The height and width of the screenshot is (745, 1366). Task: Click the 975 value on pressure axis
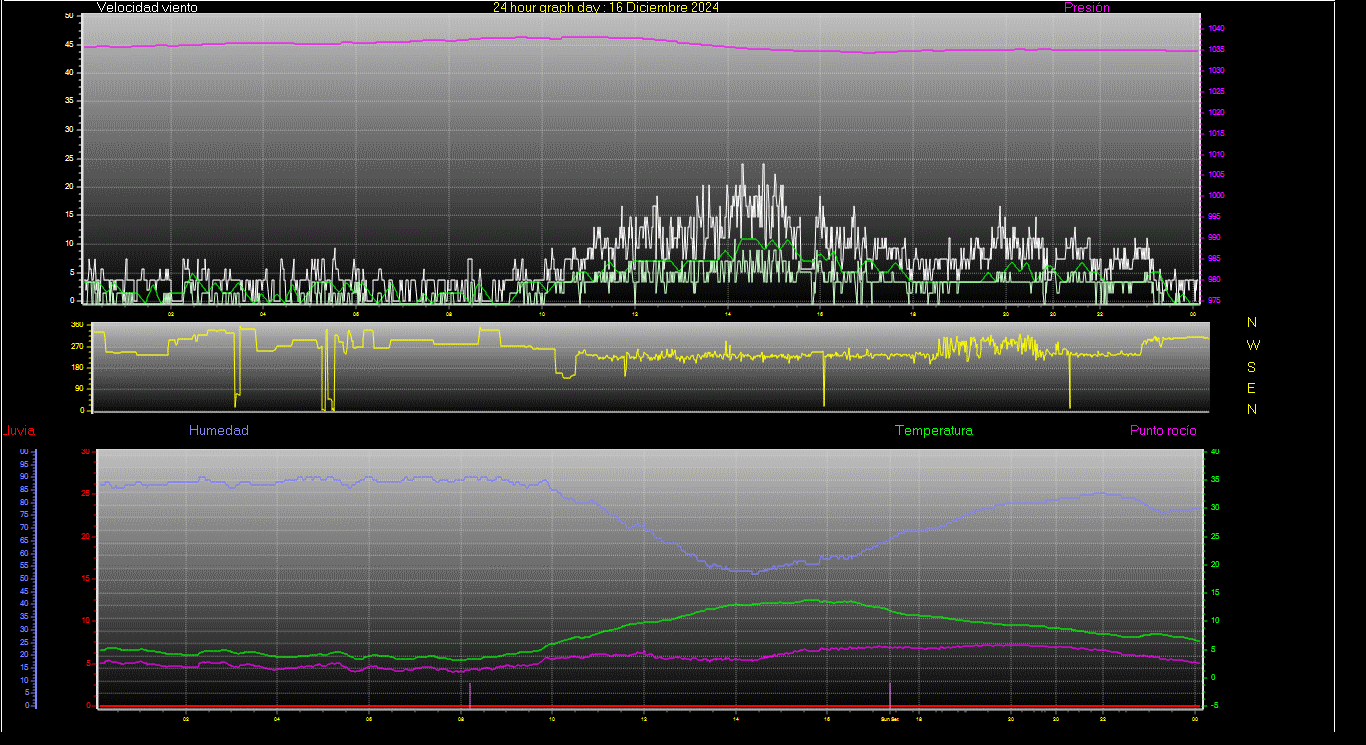pos(1212,300)
